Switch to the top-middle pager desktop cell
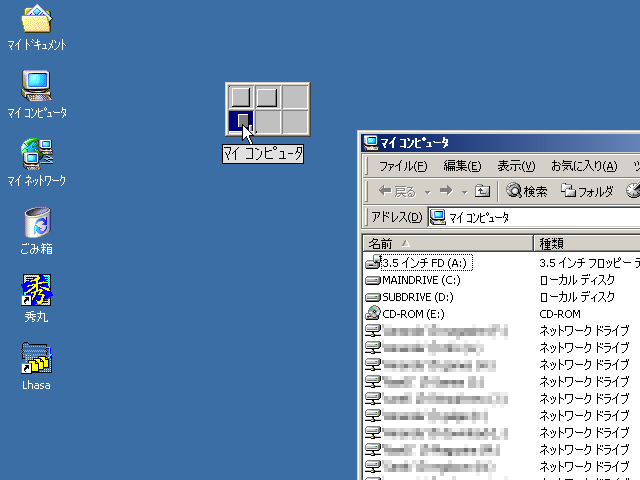The height and width of the screenshot is (480, 640). click(267, 97)
